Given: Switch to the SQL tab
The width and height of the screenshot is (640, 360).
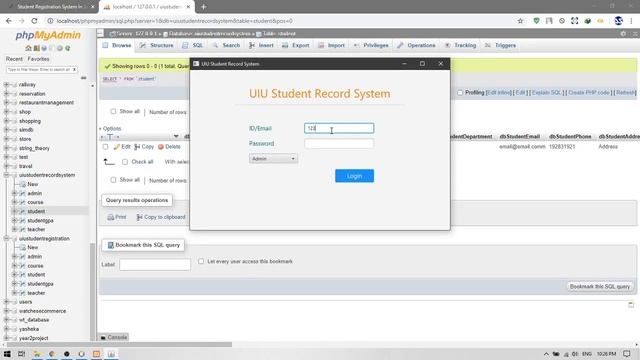Looking at the screenshot, I should click(x=193, y=45).
